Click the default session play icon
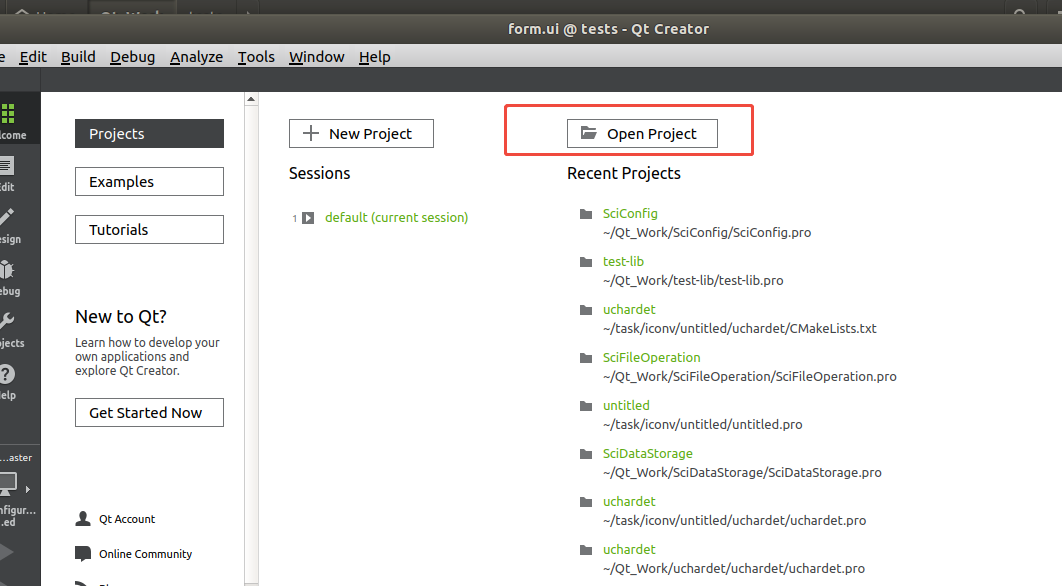This screenshot has width=1062, height=586. coord(308,218)
